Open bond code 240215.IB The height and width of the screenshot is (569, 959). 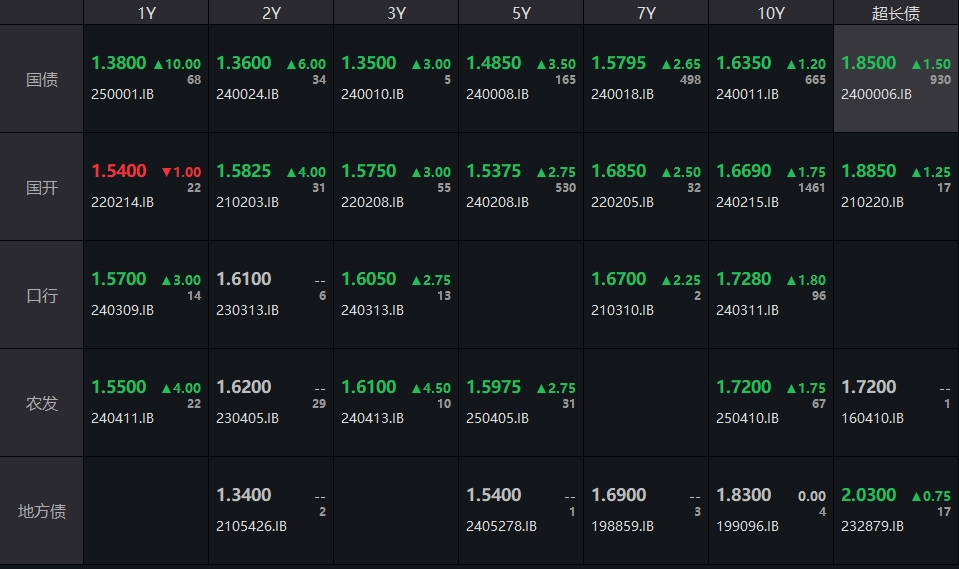[x=747, y=202]
